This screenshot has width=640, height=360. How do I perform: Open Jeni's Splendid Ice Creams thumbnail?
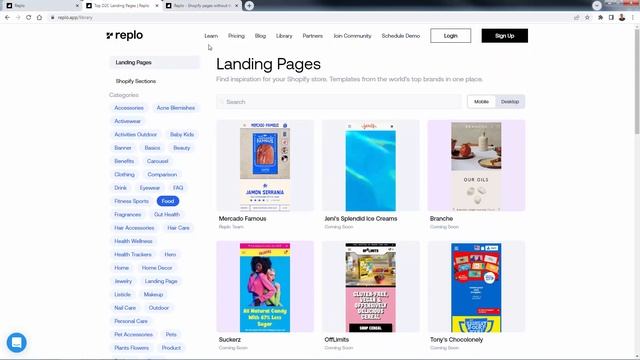371,165
